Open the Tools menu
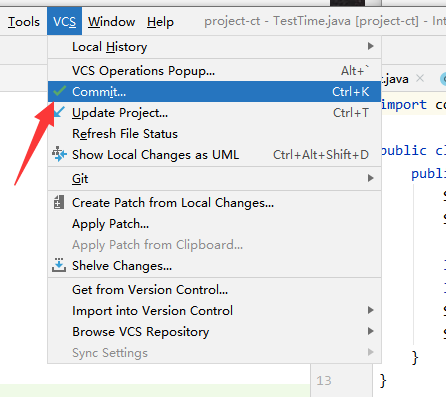Screen dimensions: 446x397 [x=24, y=22]
